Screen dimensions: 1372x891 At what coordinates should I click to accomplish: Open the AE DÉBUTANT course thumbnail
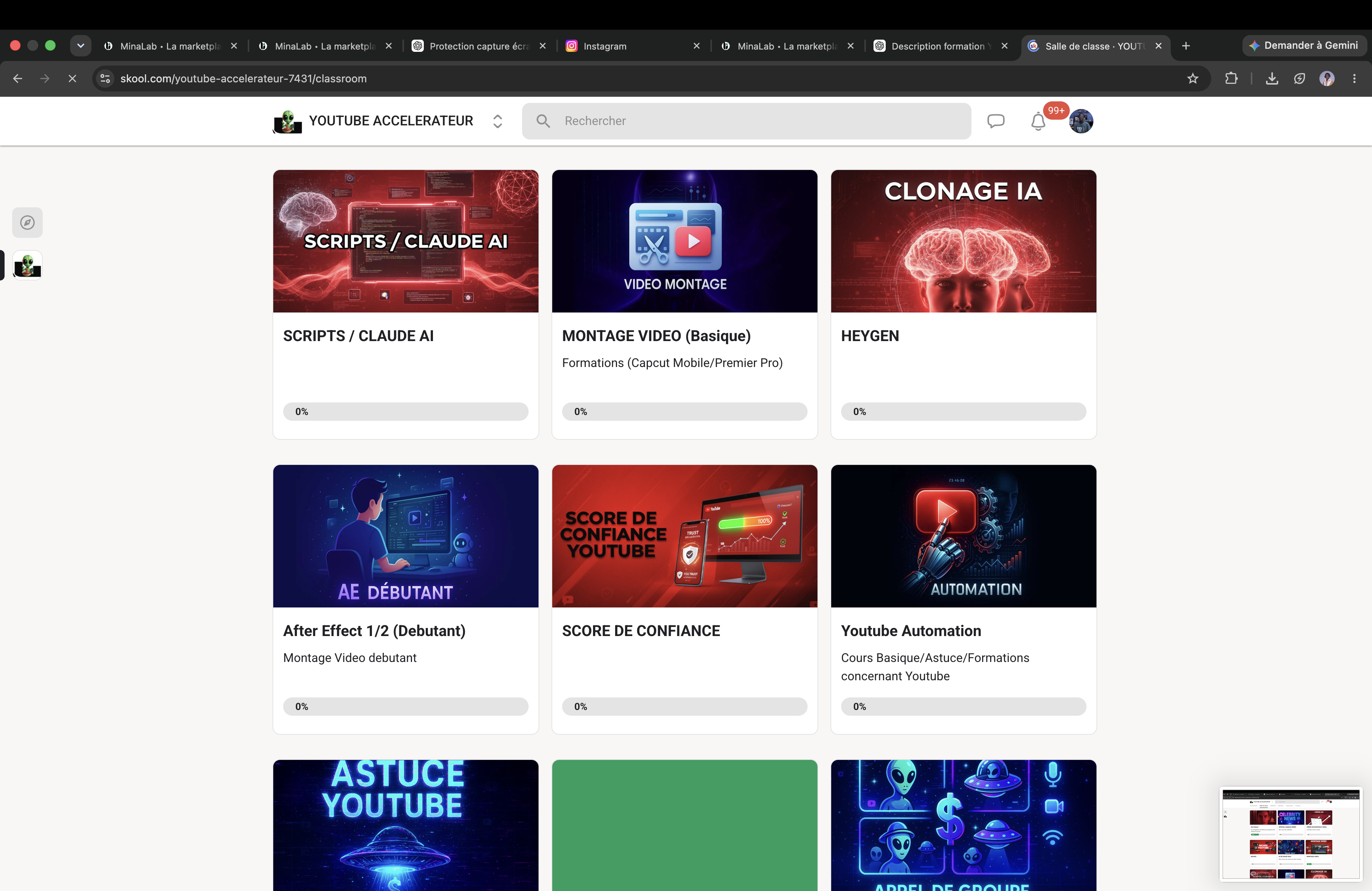coord(405,536)
